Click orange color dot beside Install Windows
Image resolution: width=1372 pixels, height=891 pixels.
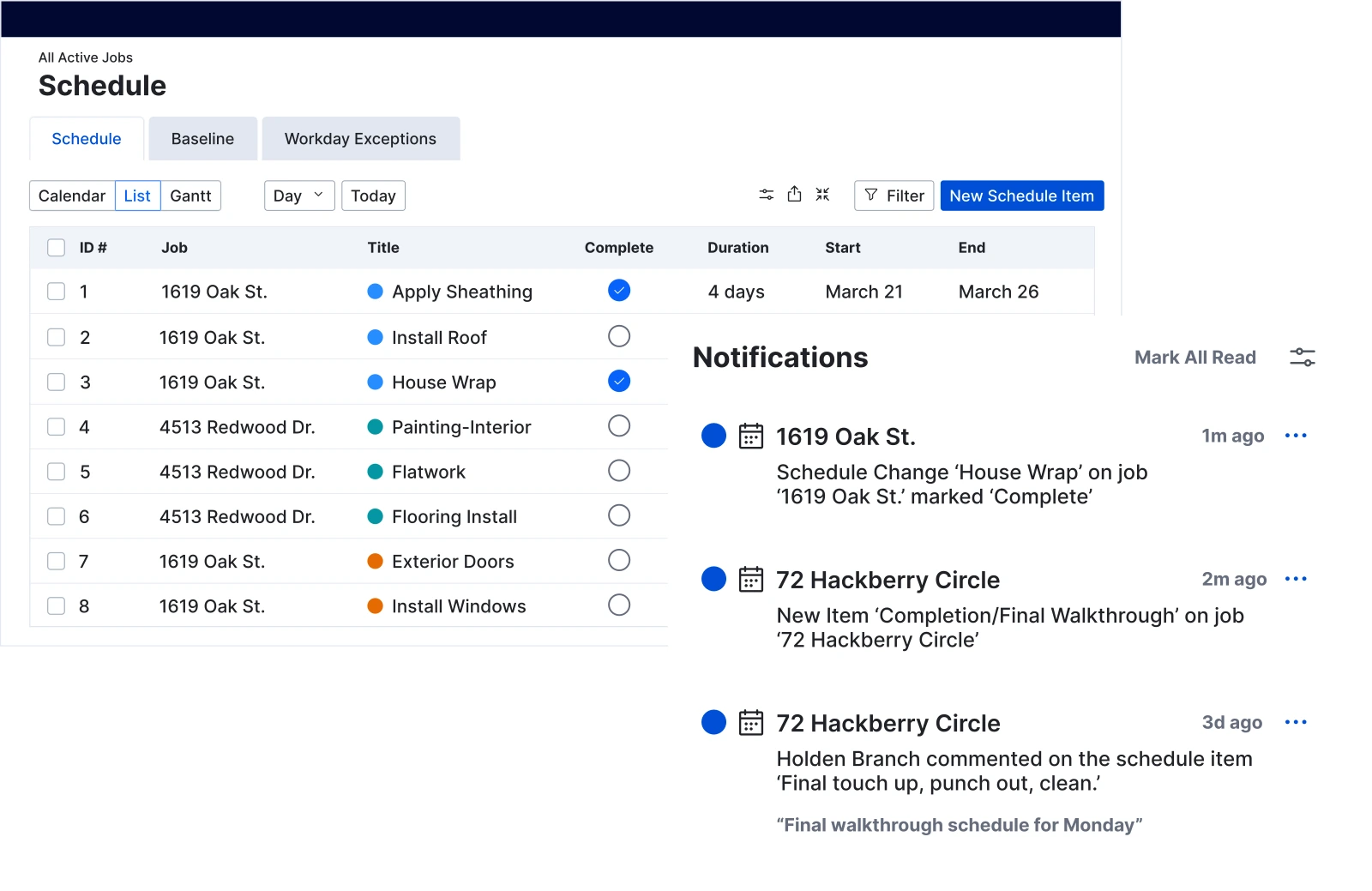(x=375, y=605)
